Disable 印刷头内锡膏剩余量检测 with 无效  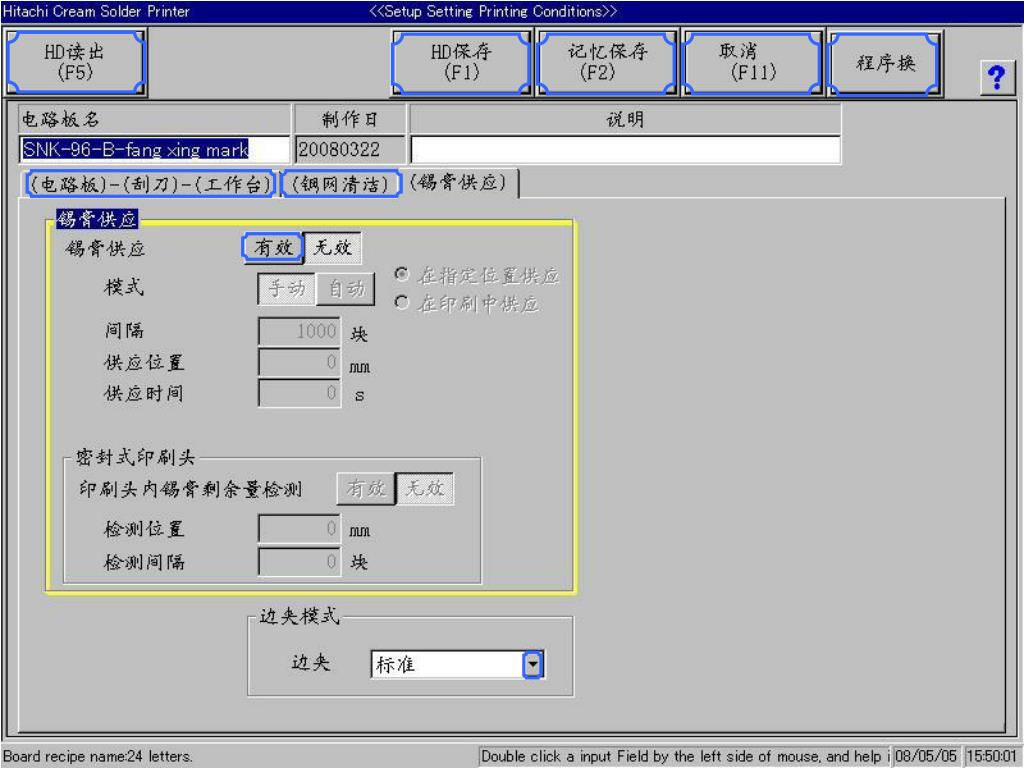point(424,488)
